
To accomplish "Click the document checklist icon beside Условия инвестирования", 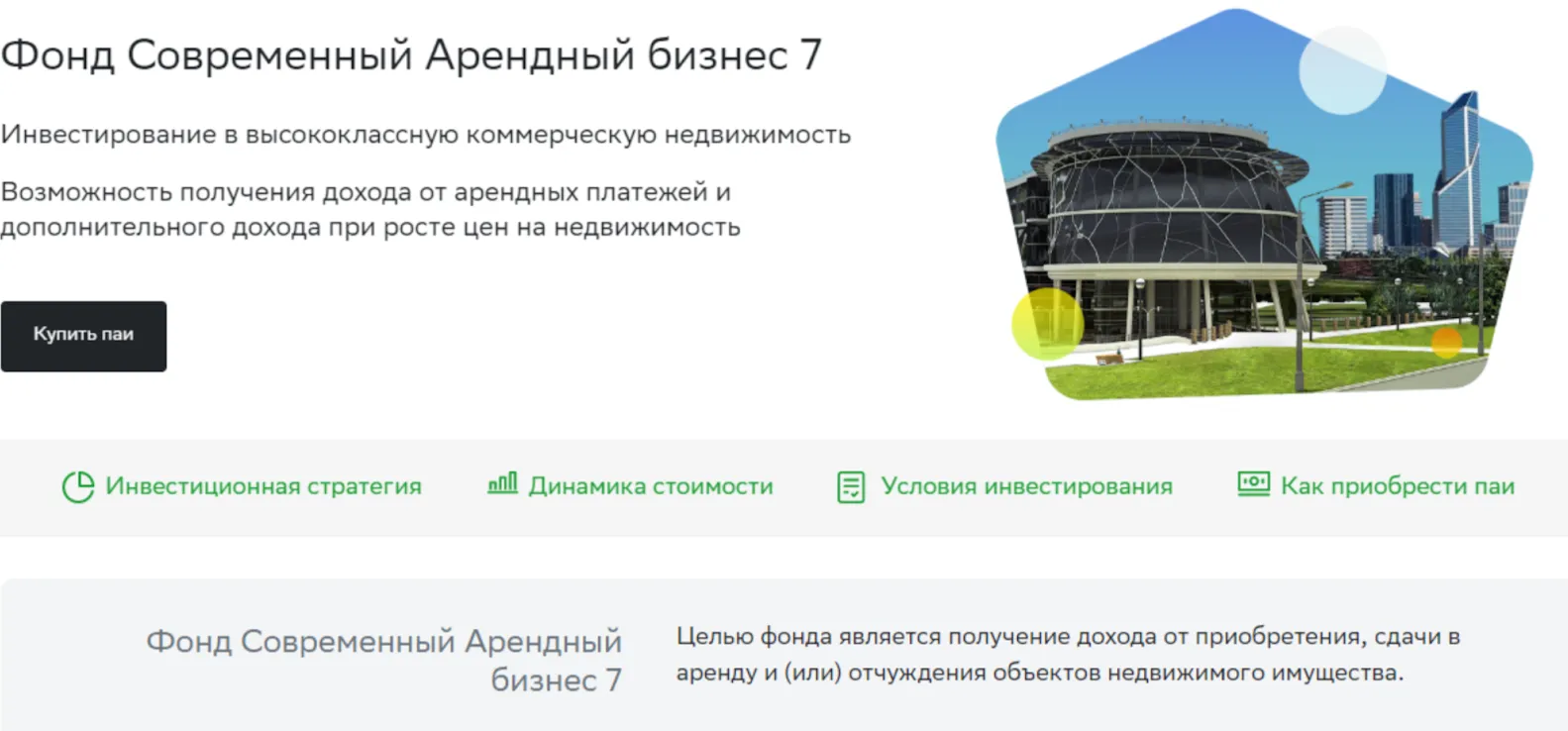I will coord(851,487).
